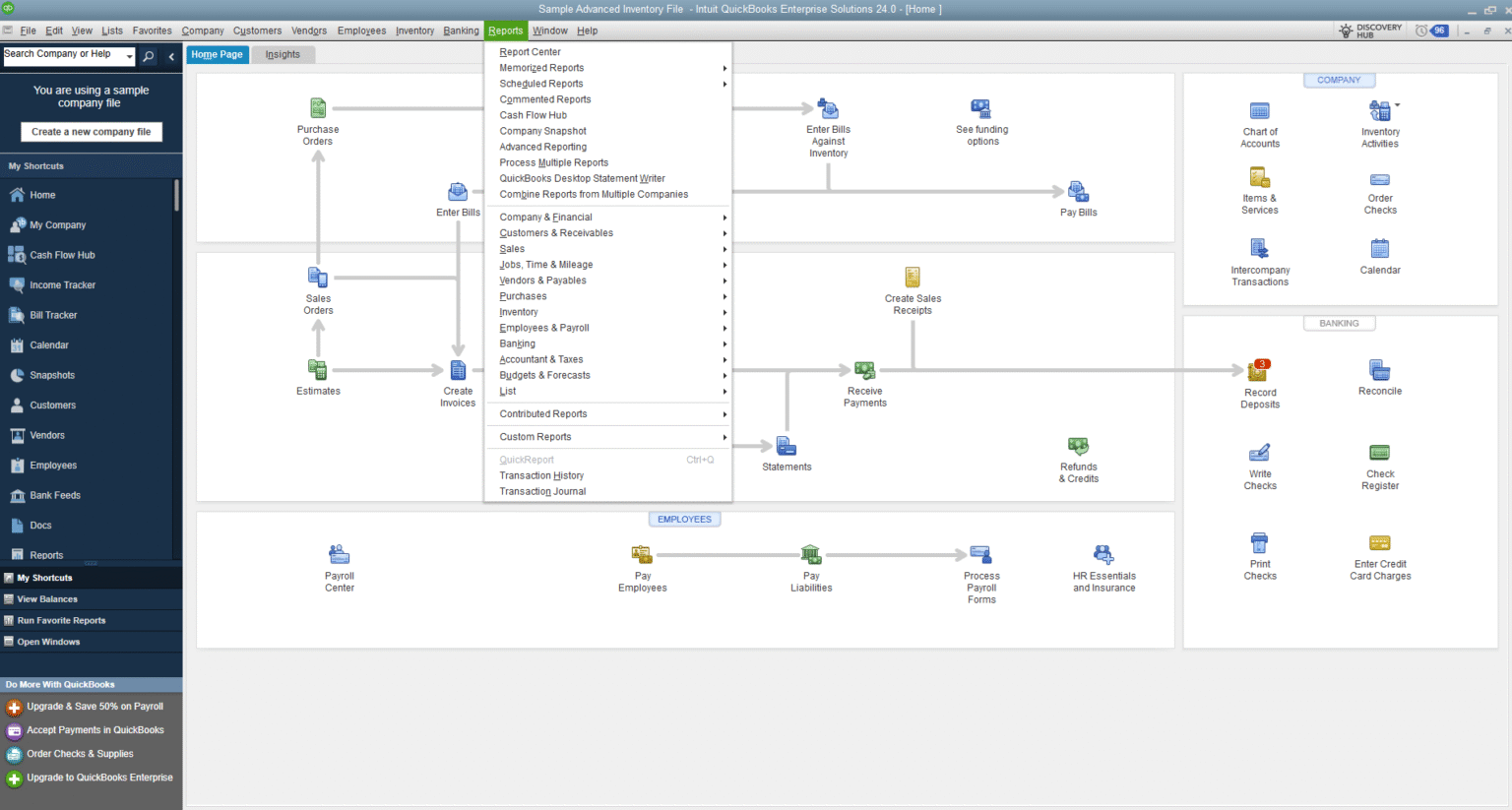Viewport: 1512px width, 810px height.
Task: Open Pay Liabilities icon
Action: [x=810, y=555]
